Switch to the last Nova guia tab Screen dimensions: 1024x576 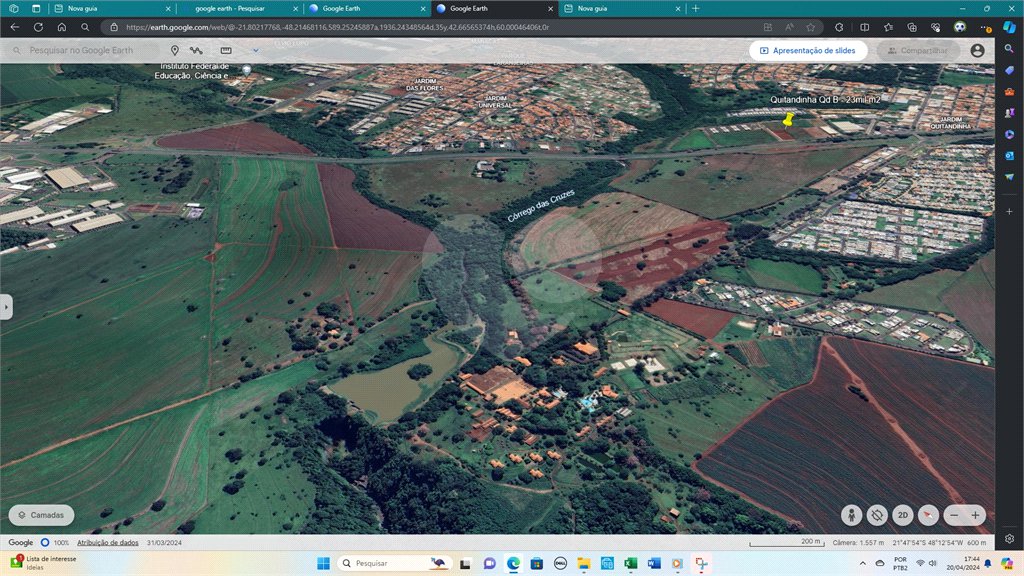pos(621,8)
